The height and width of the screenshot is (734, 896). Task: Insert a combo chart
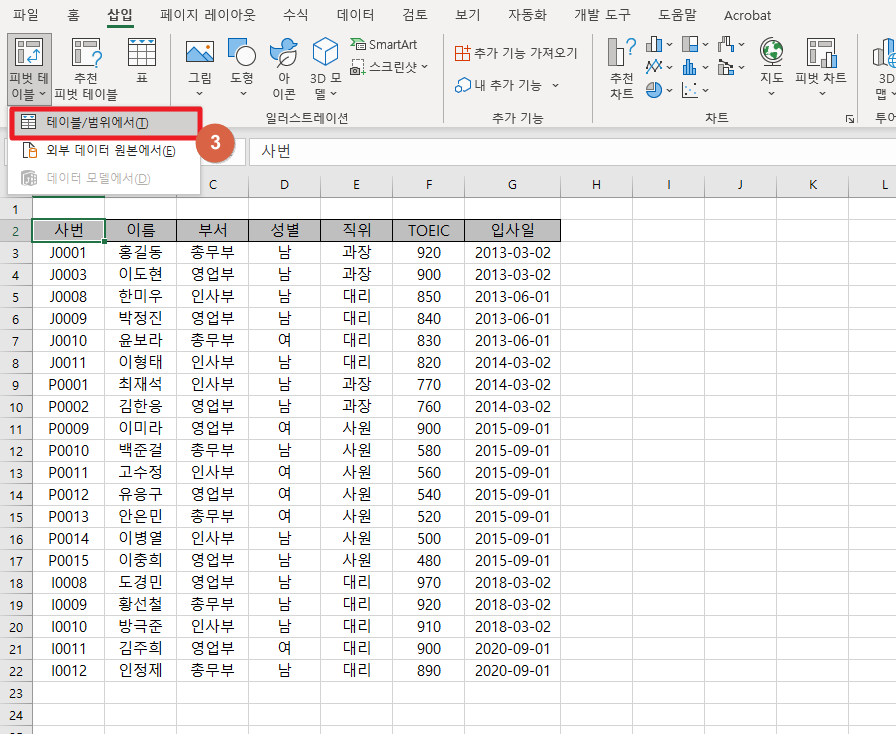[726, 67]
